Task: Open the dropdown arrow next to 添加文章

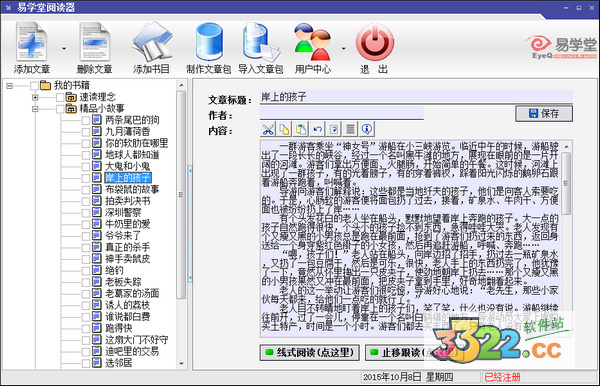Action: [64, 49]
